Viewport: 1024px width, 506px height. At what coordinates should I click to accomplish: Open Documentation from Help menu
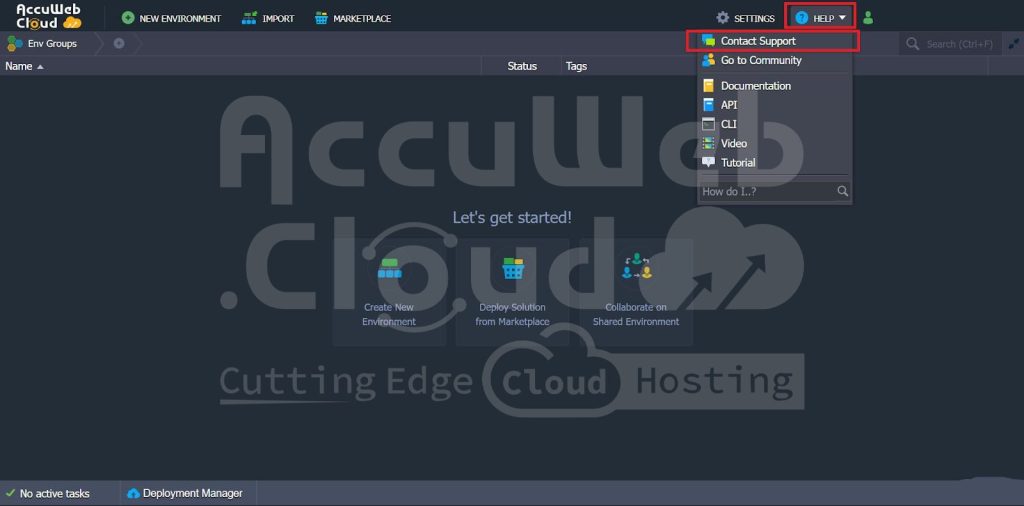tap(755, 86)
